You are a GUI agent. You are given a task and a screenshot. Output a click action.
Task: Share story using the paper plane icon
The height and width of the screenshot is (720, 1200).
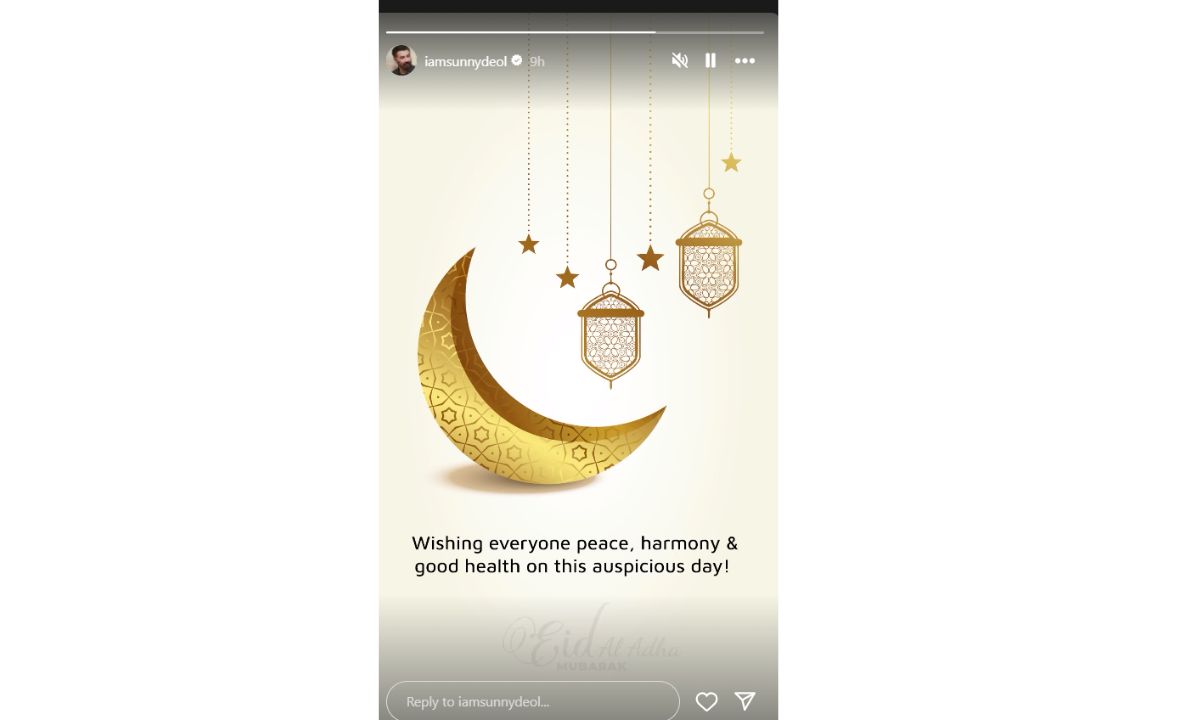[745, 701]
